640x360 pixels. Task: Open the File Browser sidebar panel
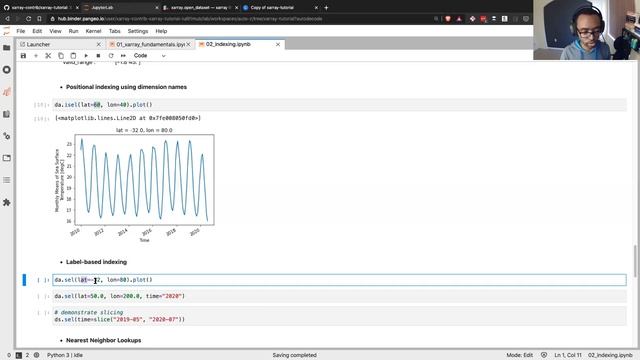coord(7,48)
